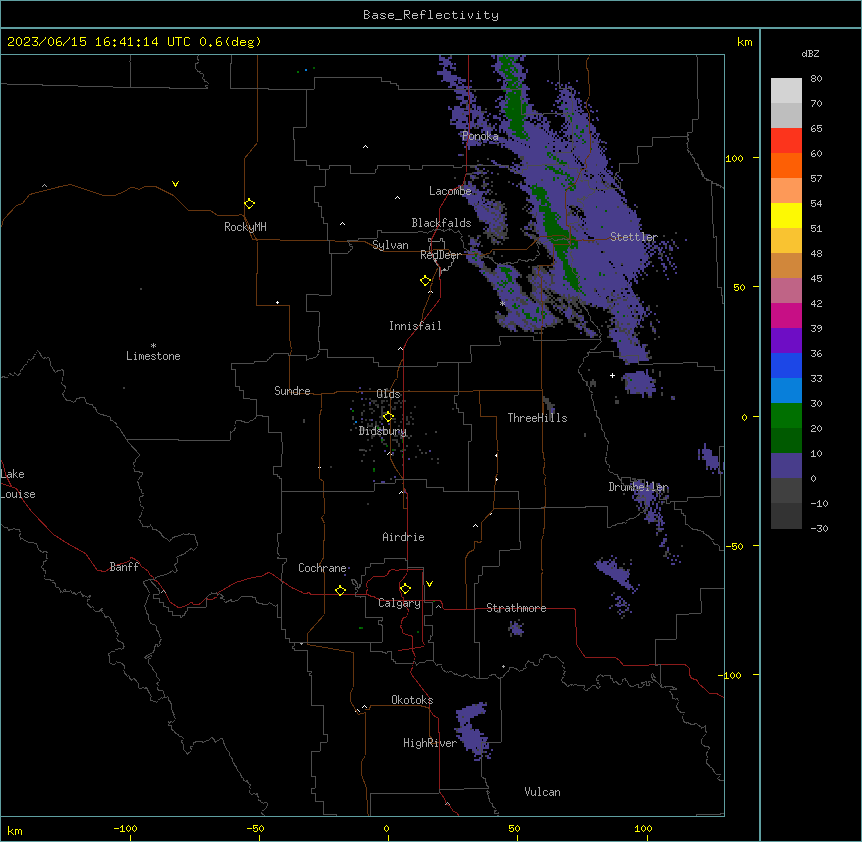The width and height of the screenshot is (862, 842).
Task: Click the yellow V symbol east of Calgary
Action: click(429, 584)
